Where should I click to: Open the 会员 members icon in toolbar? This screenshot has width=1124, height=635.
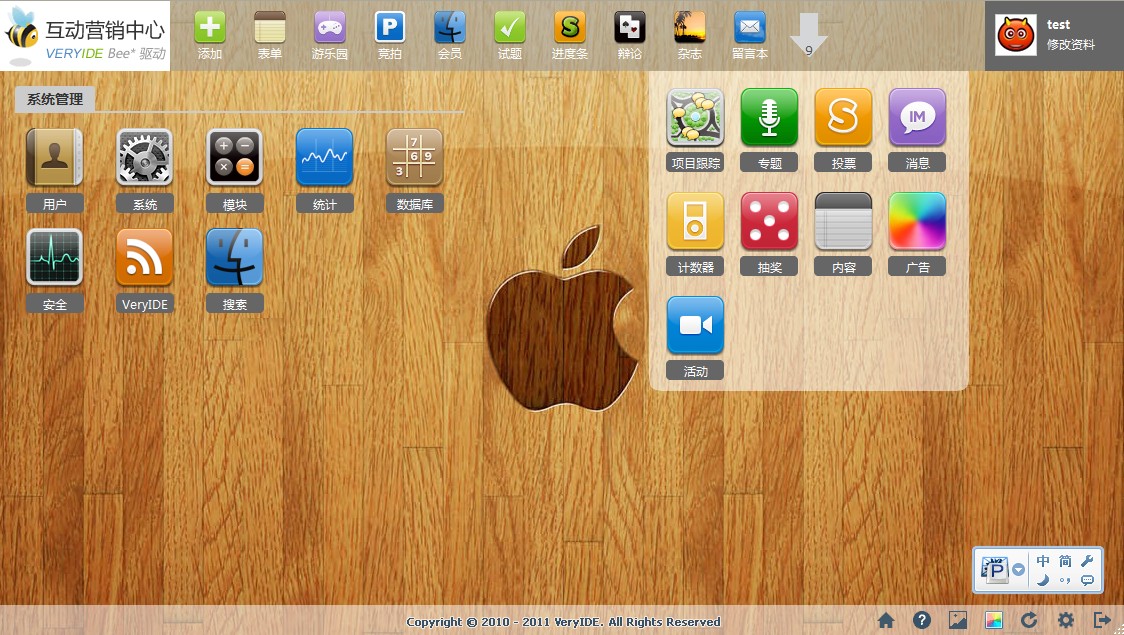(x=450, y=28)
